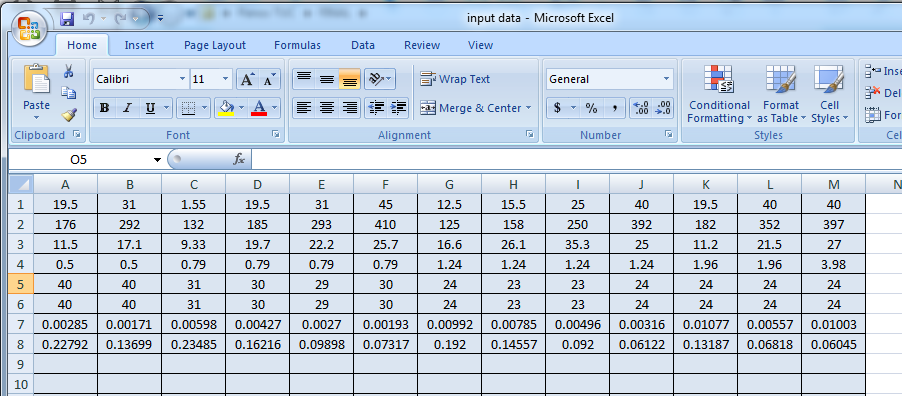Image resolution: width=902 pixels, height=396 pixels.
Task: Undo last action in Quick Access toolbar
Action: tap(88, 19)
